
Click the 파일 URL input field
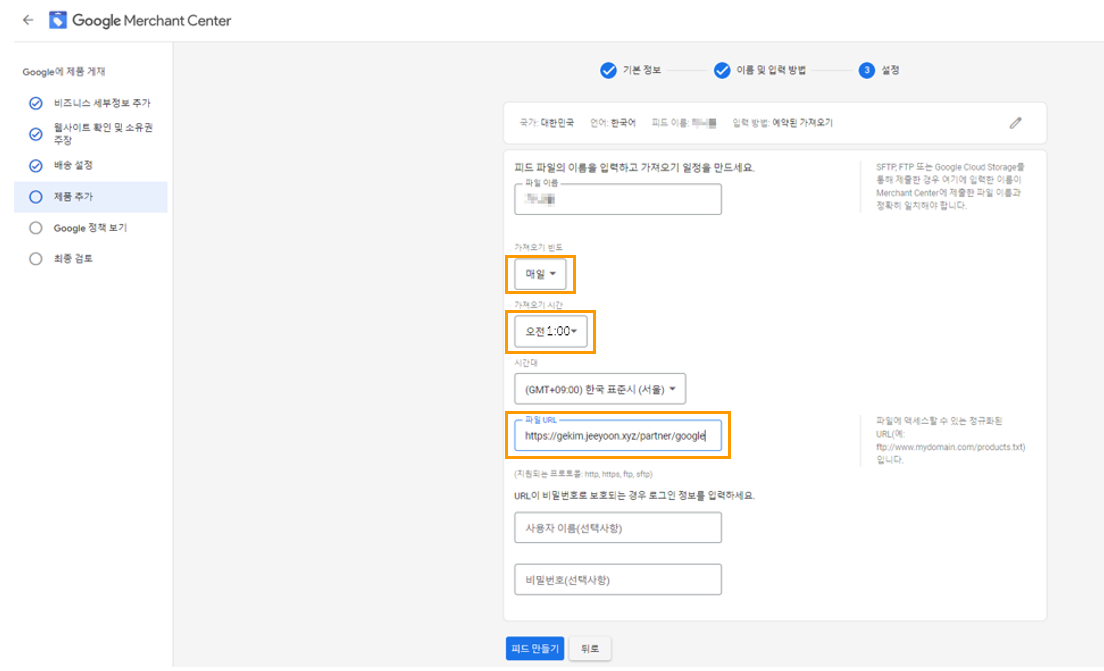pyautogui.click(x=617, y=436)
